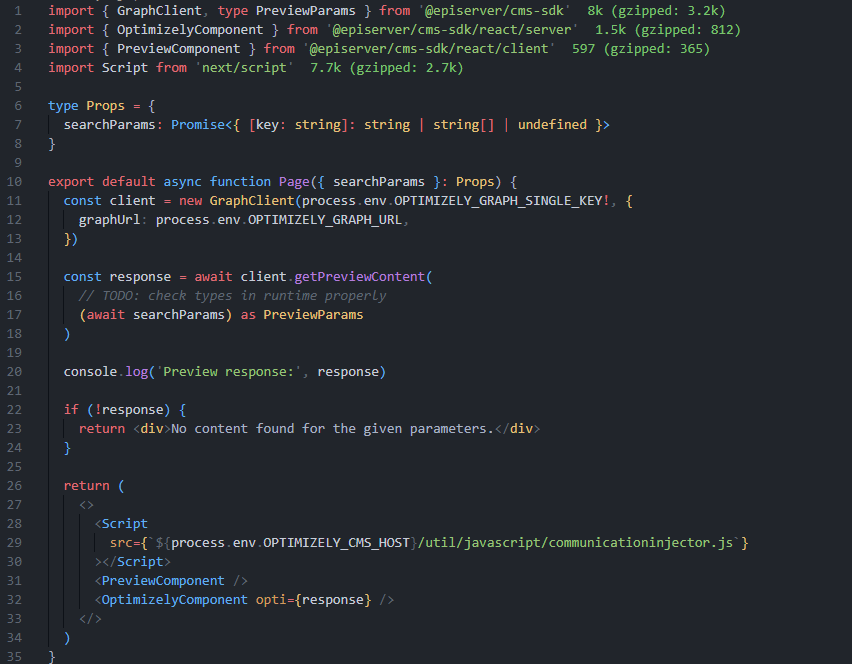Click 'client' constant on line 11
Viewport: 852px width, 664px height.
point(132,201)
